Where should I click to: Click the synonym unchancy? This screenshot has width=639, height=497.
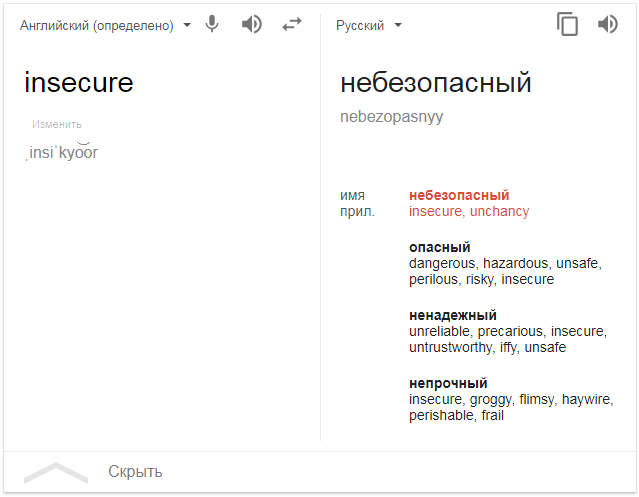498,212
